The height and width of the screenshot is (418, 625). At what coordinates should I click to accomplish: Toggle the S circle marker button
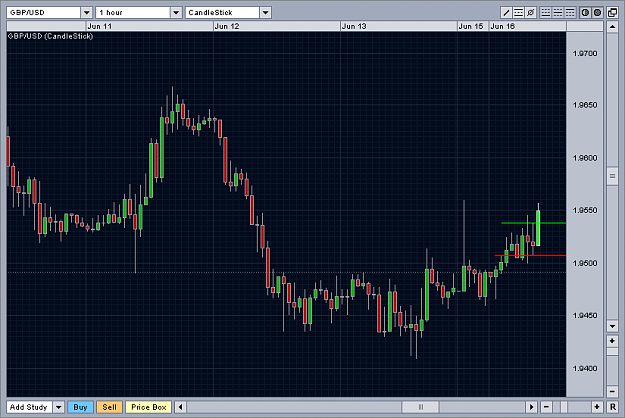point(597,12)
